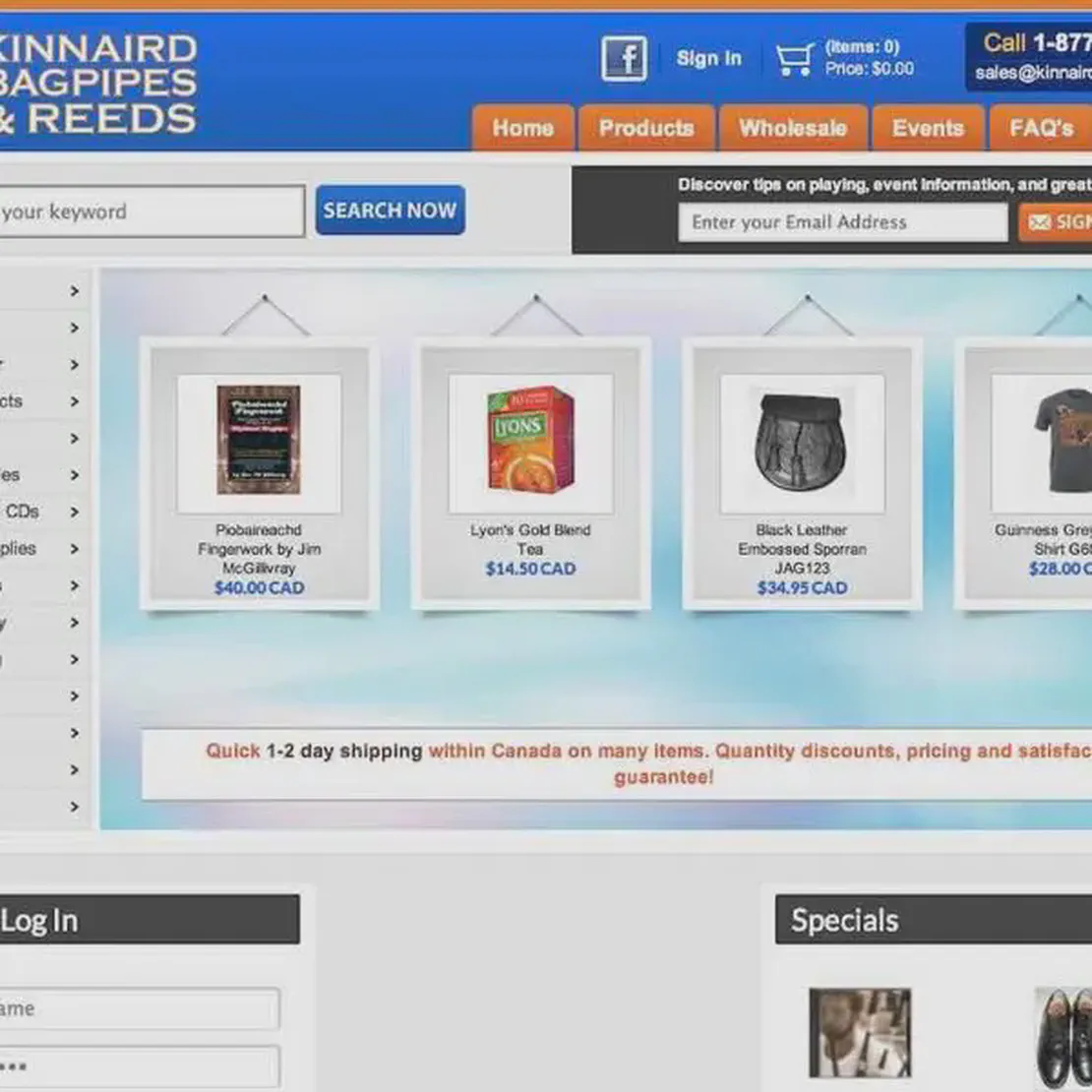Click the $14.50 CAD price

[530, 569]
